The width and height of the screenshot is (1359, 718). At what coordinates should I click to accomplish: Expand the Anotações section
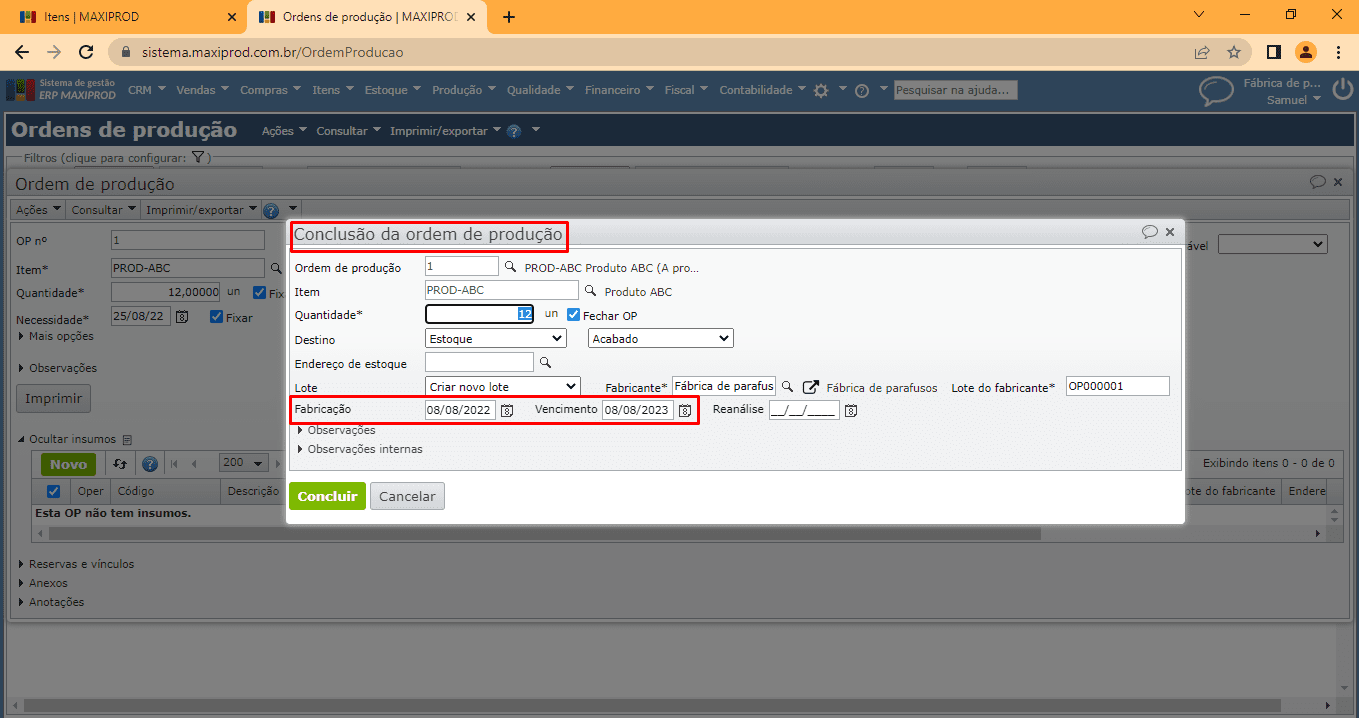point(51,602)
